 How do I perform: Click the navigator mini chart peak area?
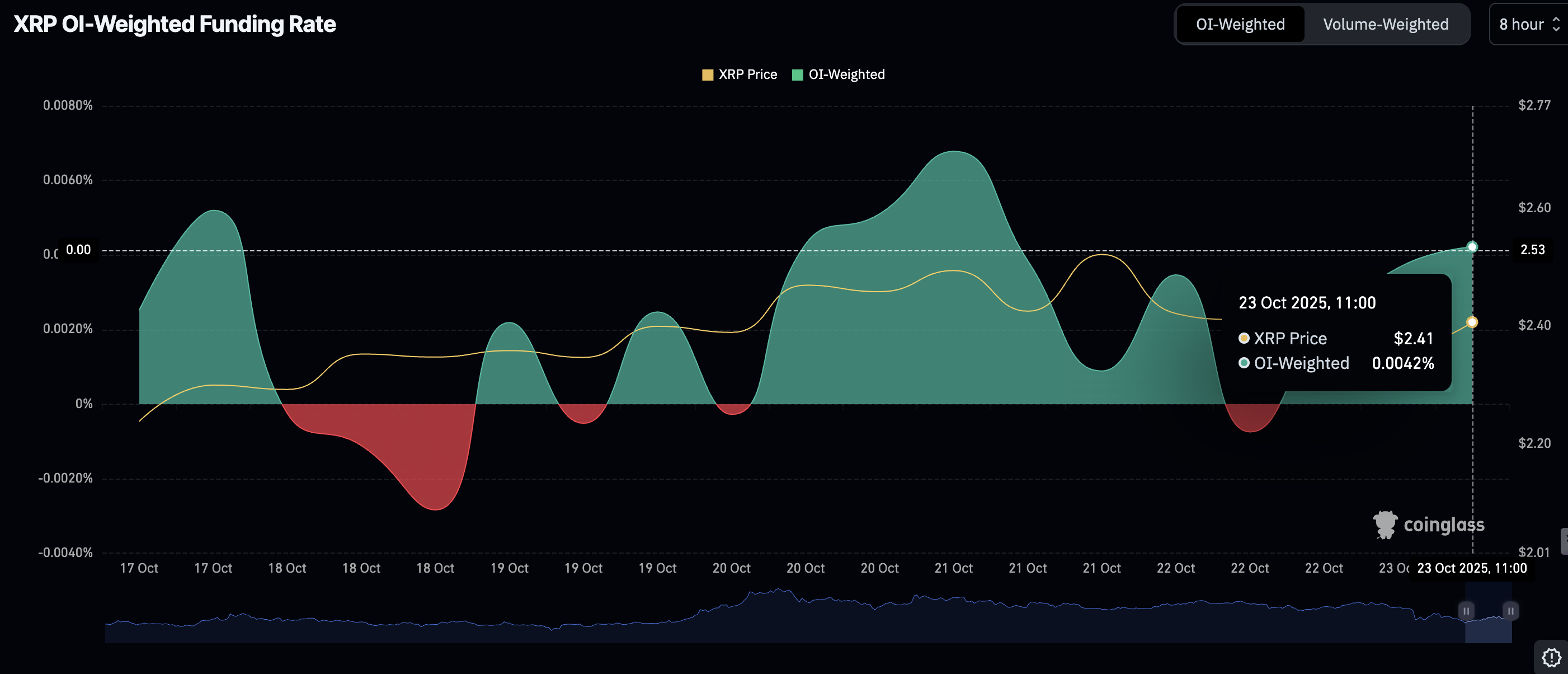coord(779,597)
